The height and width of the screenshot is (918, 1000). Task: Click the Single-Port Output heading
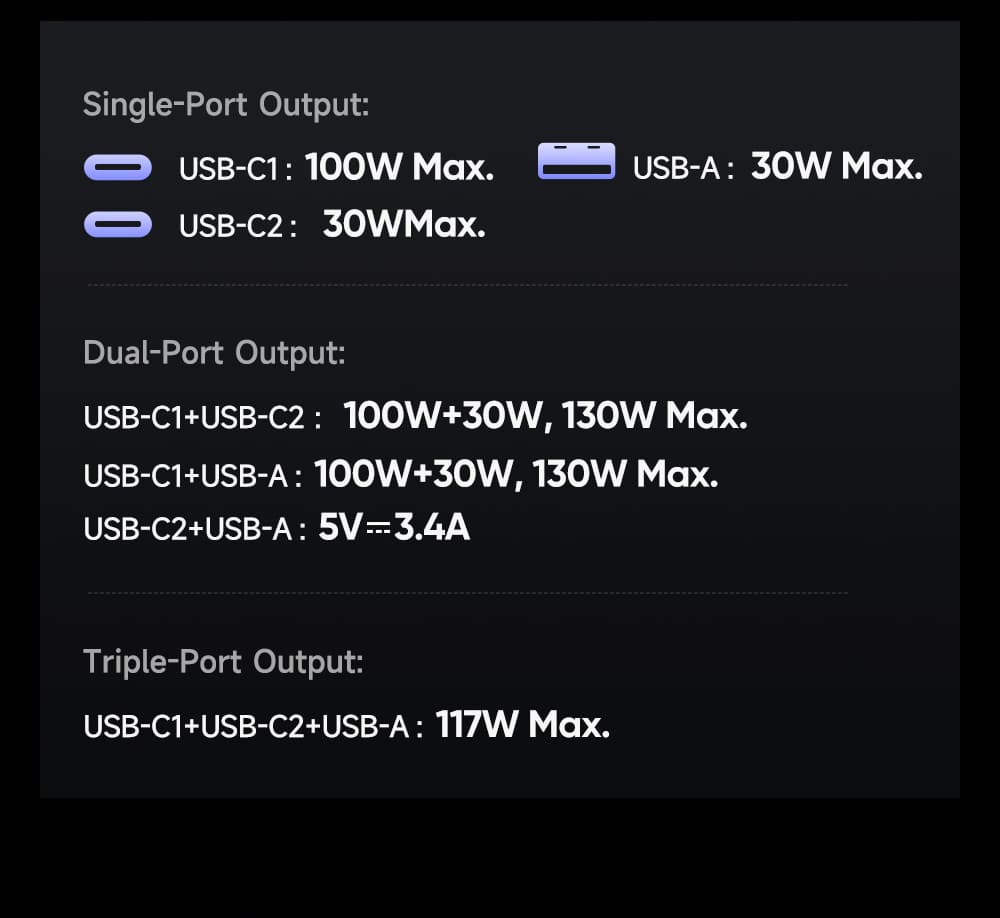[x=226, y=104]
